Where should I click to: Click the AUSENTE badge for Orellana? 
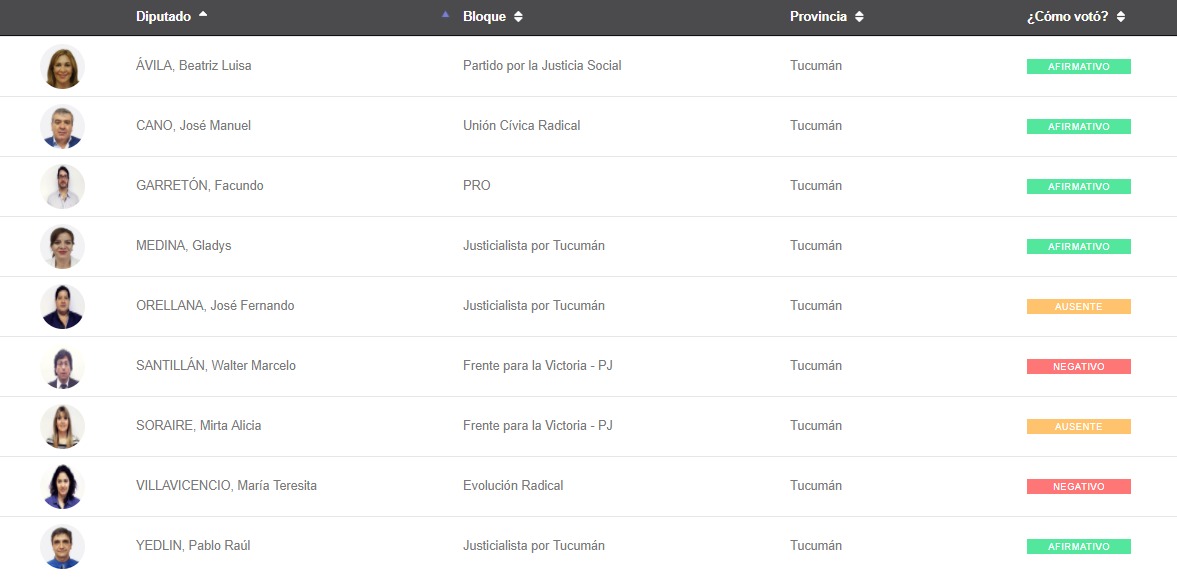(1079, 306)
